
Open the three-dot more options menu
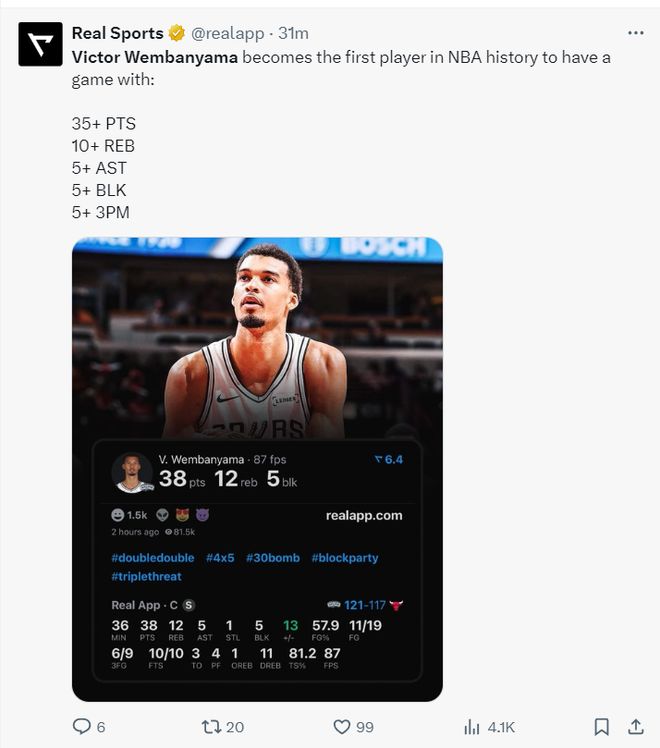coord(636,33)
